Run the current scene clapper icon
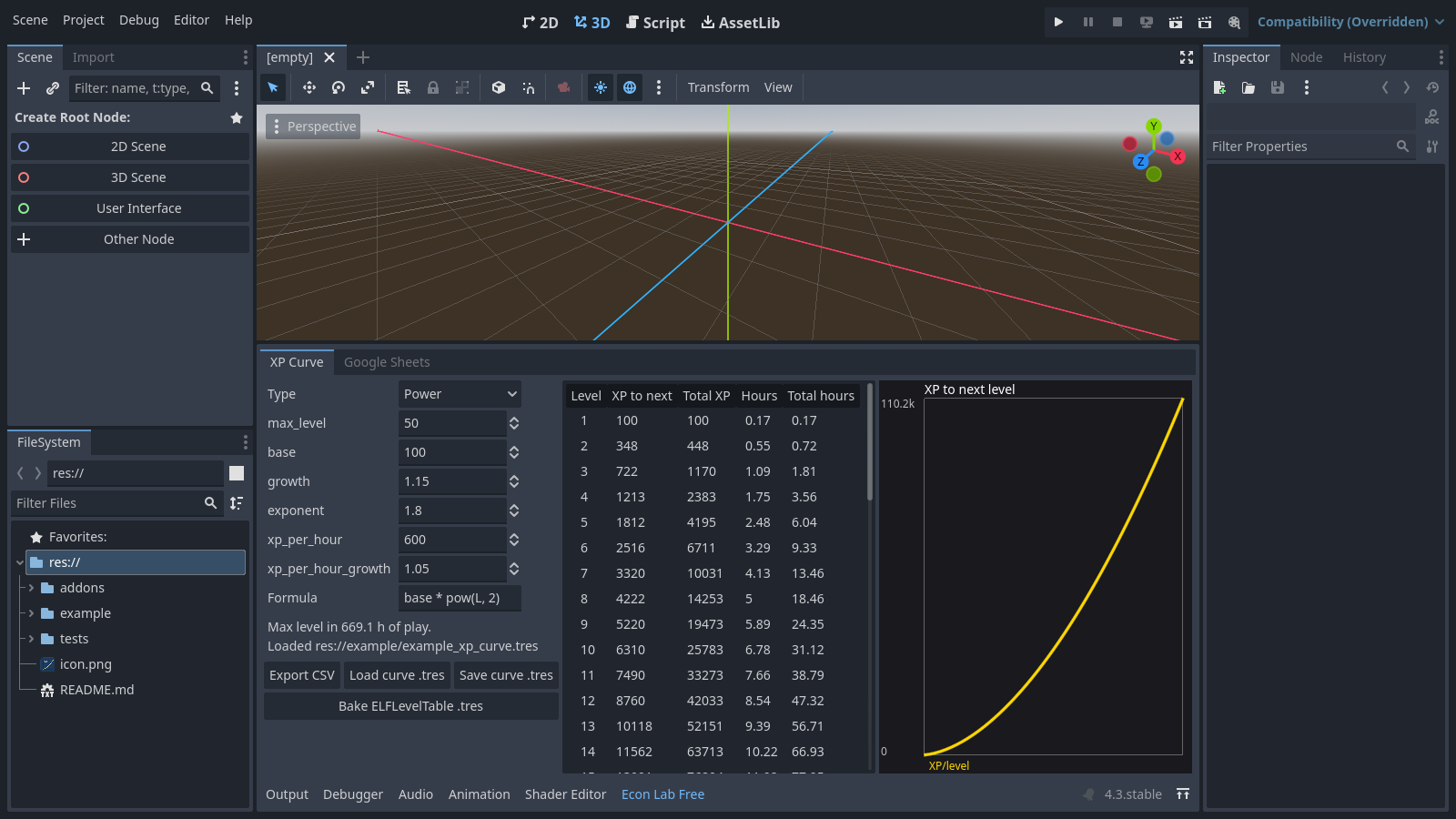 (1176, 22)
